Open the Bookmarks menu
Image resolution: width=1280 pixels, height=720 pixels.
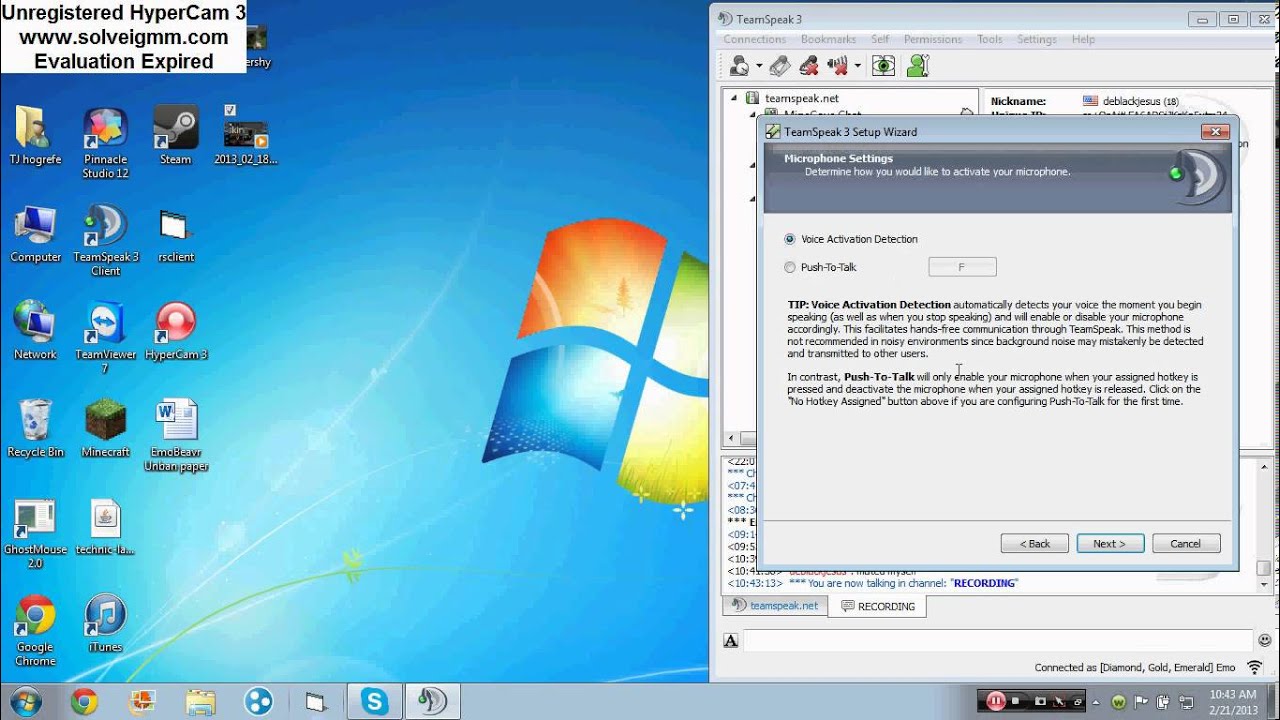click(x=828, y=39)
